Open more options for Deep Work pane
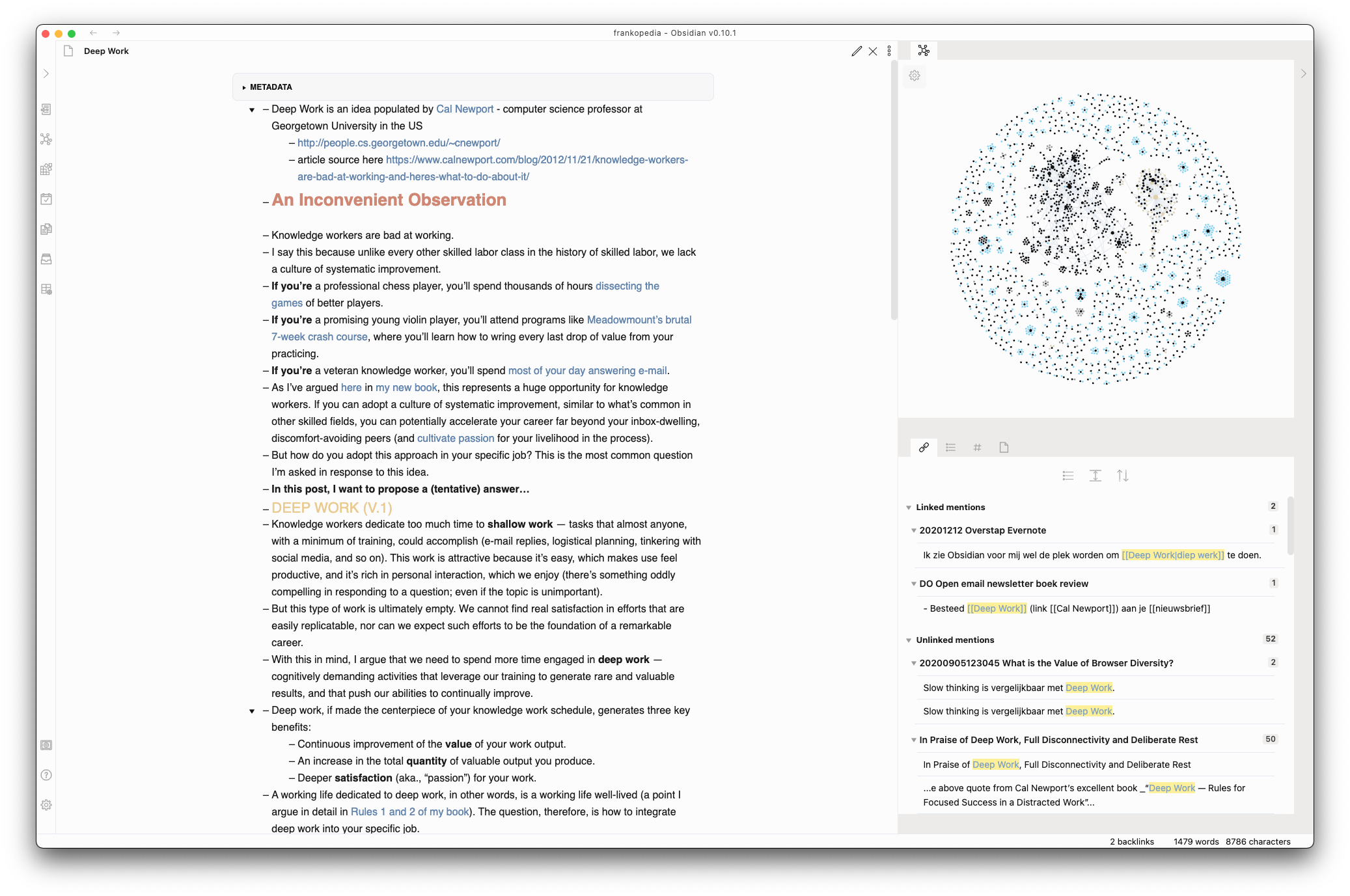Screen dimensions: 1350x896 tap(889, 51)
